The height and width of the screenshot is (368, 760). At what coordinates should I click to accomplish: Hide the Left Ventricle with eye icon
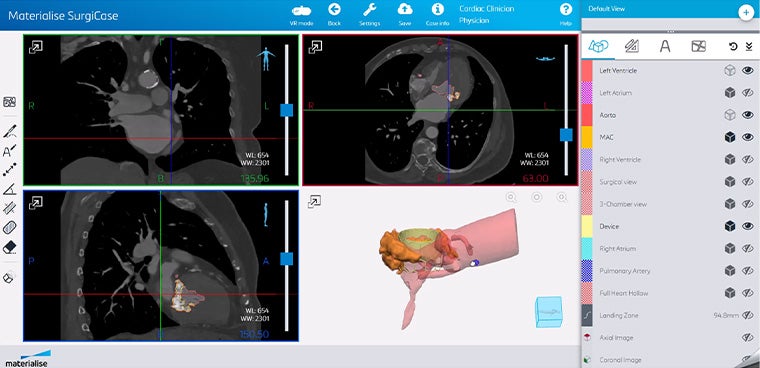pos(748,71)
